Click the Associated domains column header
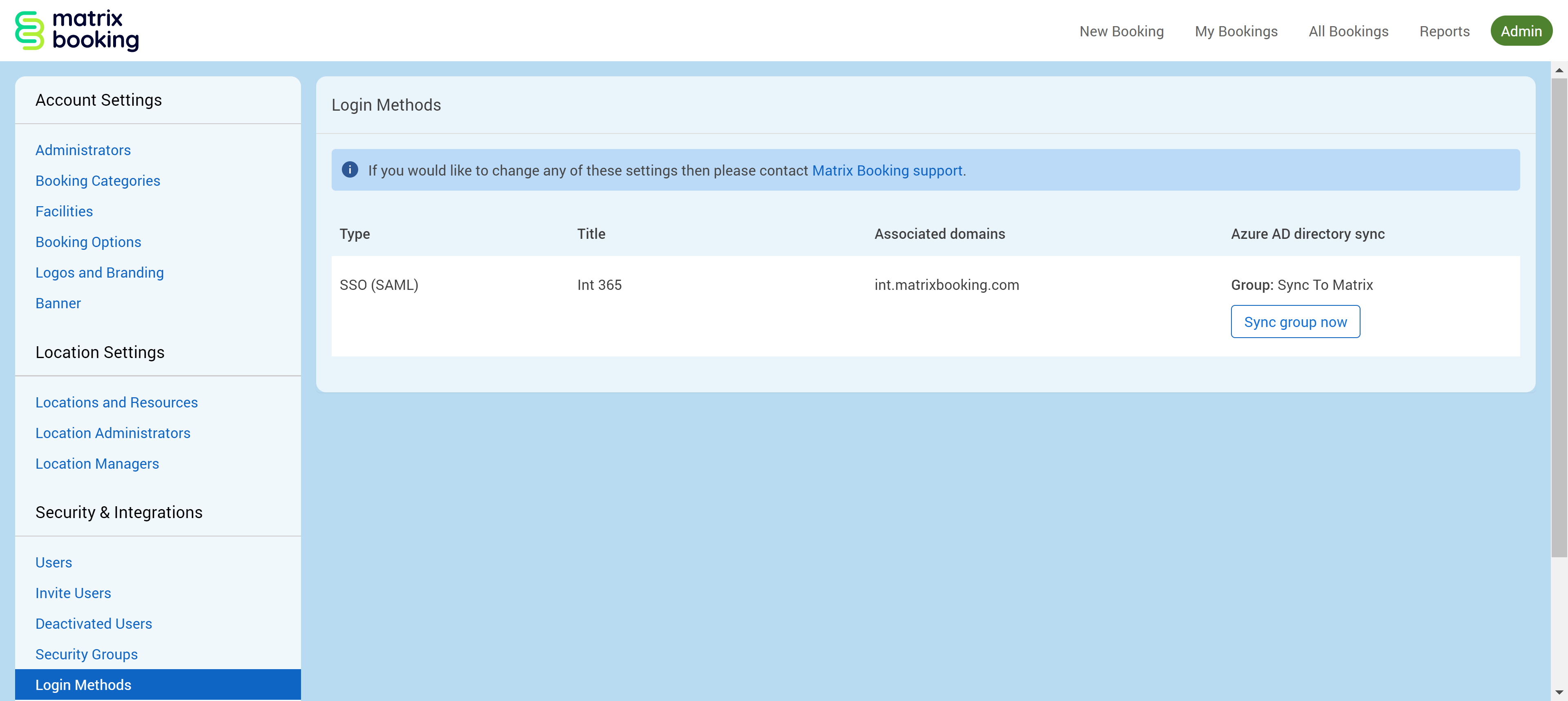The image size is (1568, 701). (x=939, y=234)
